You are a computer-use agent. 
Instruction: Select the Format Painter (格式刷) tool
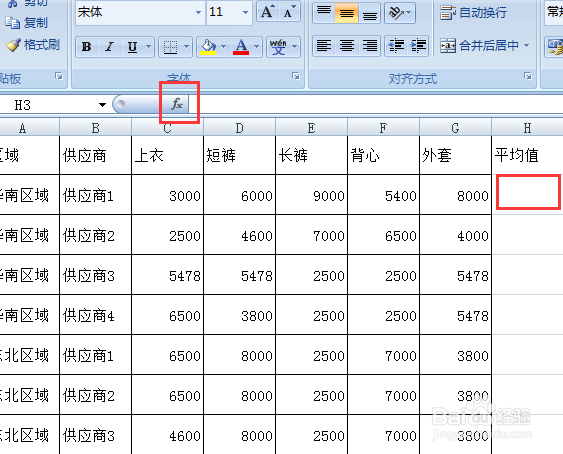click(x=32, y=45)
